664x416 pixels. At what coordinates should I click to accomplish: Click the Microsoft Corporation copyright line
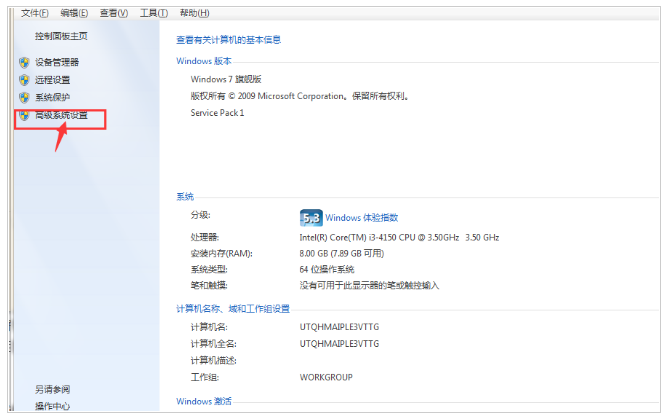(300, 96)
